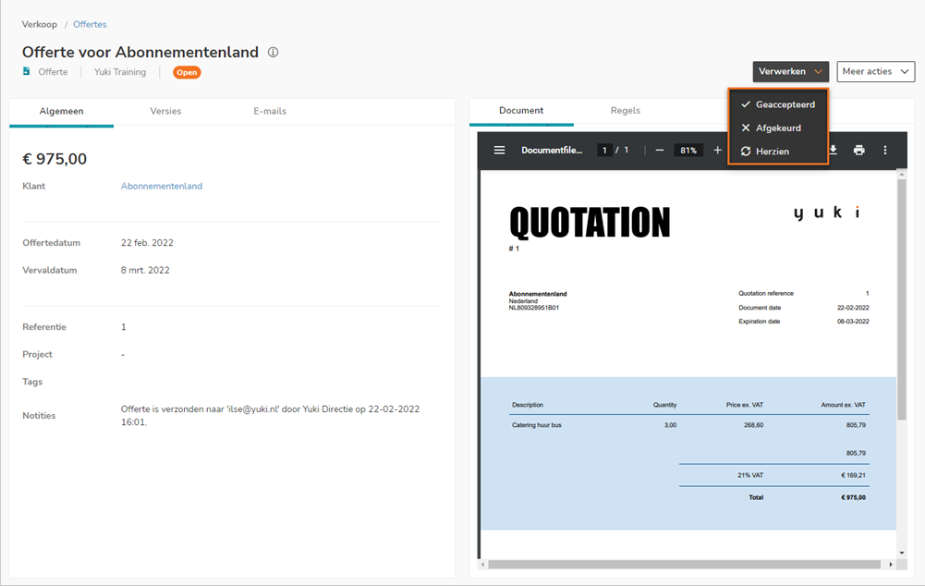Click the Notities text about ilse@yuki.nl
Viewport: 925px width, 586px height.
coord(270,415)
